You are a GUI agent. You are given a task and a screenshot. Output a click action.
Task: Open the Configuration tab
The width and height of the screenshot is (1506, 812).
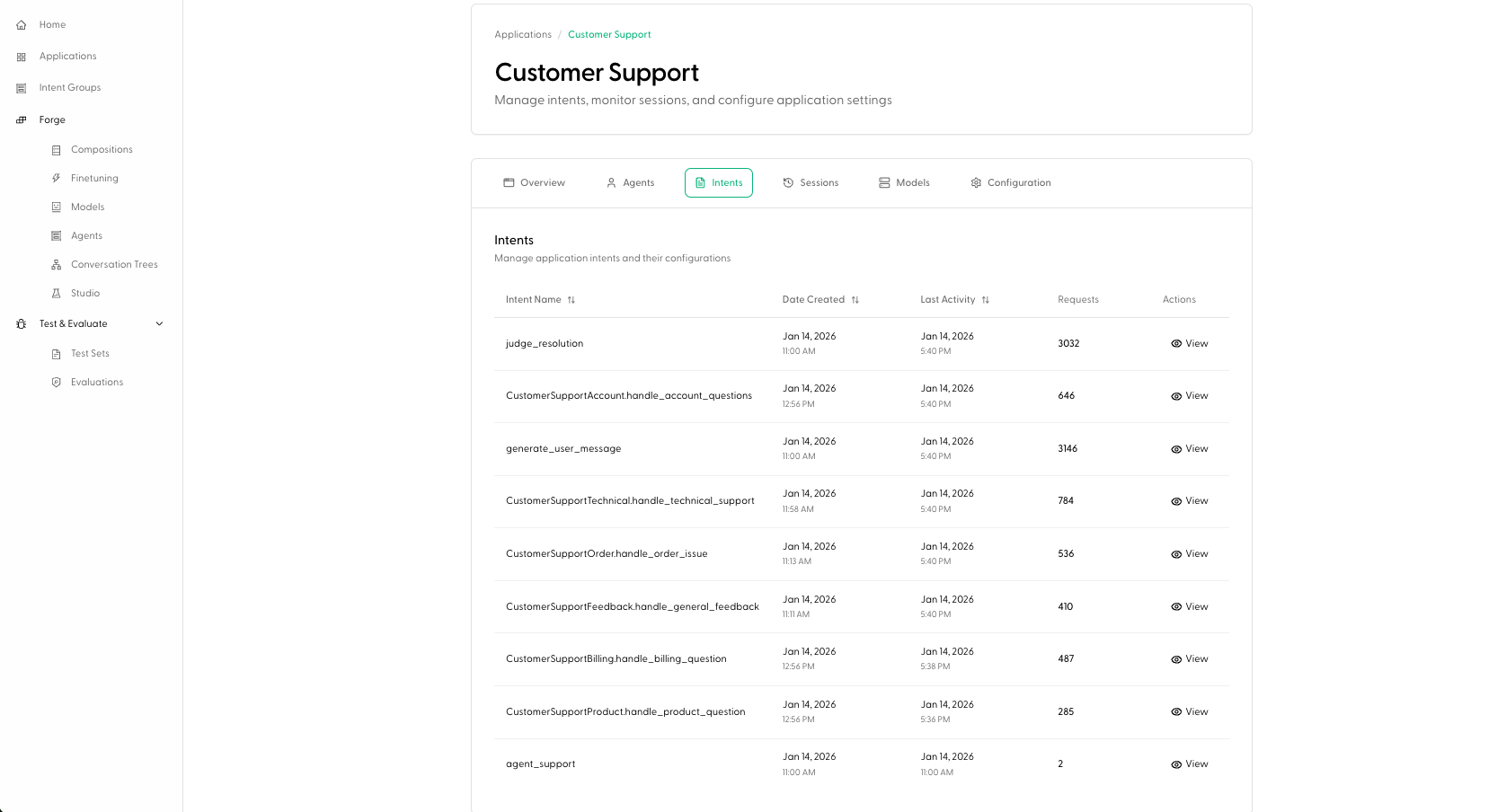(x=1010, y=182)
